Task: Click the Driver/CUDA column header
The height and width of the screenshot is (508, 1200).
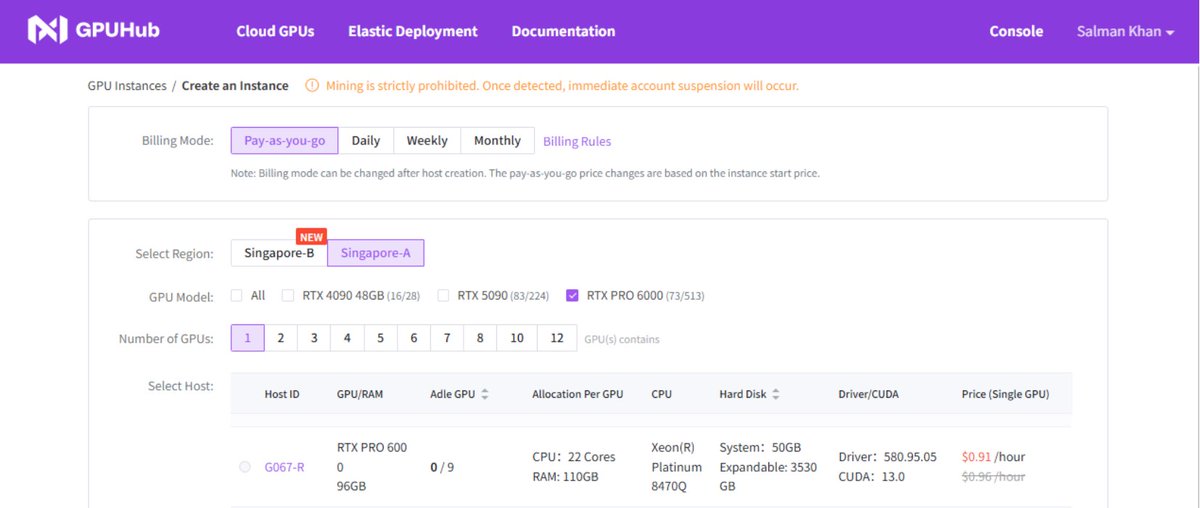Action: point(868,394)
